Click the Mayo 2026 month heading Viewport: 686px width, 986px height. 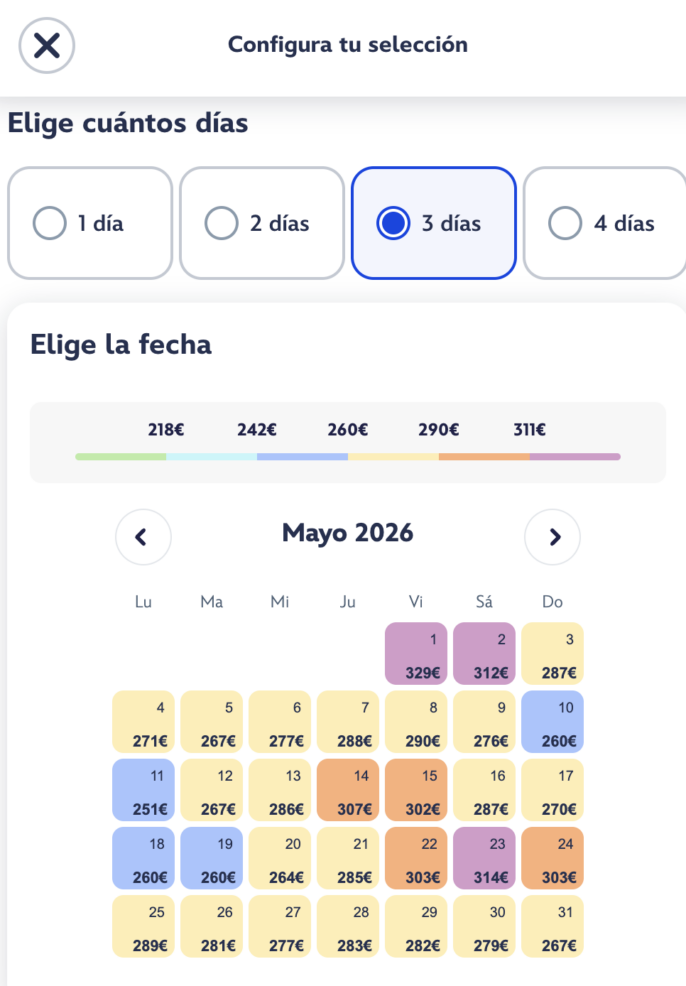pyautogui.click(x=347, y=533)
